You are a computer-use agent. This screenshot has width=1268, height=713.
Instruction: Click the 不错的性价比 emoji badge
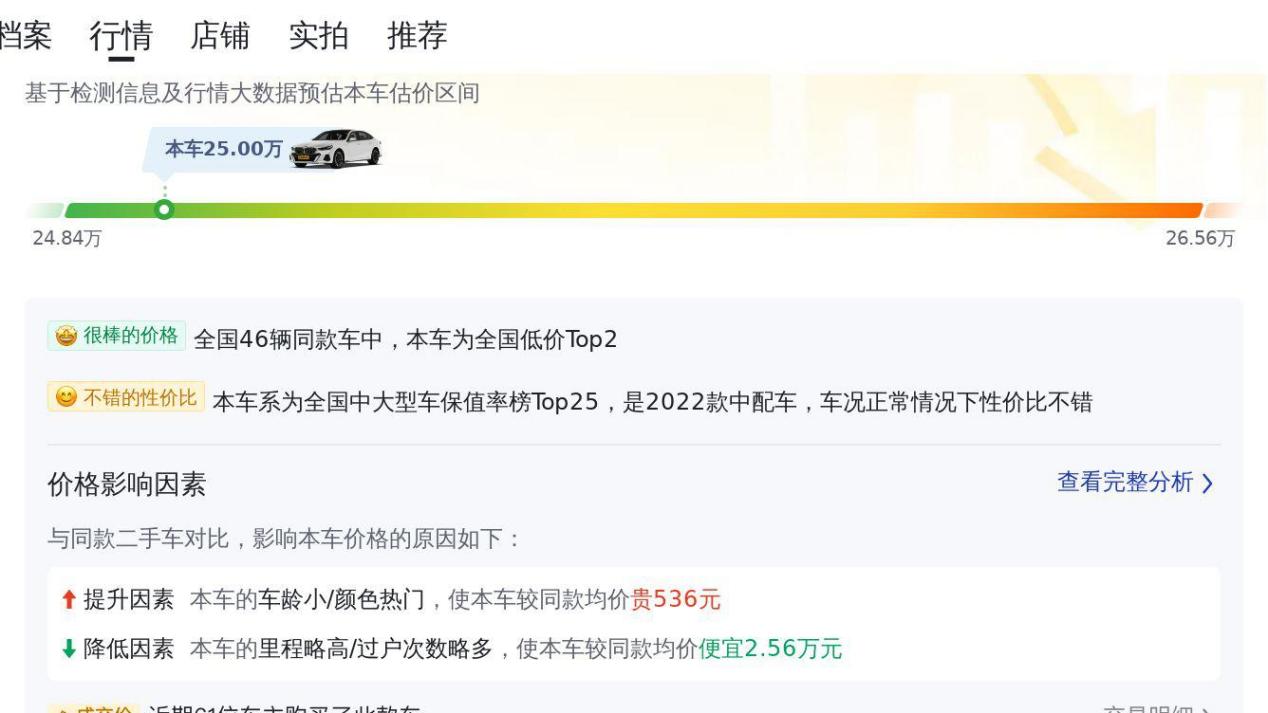tap(126, 397)
